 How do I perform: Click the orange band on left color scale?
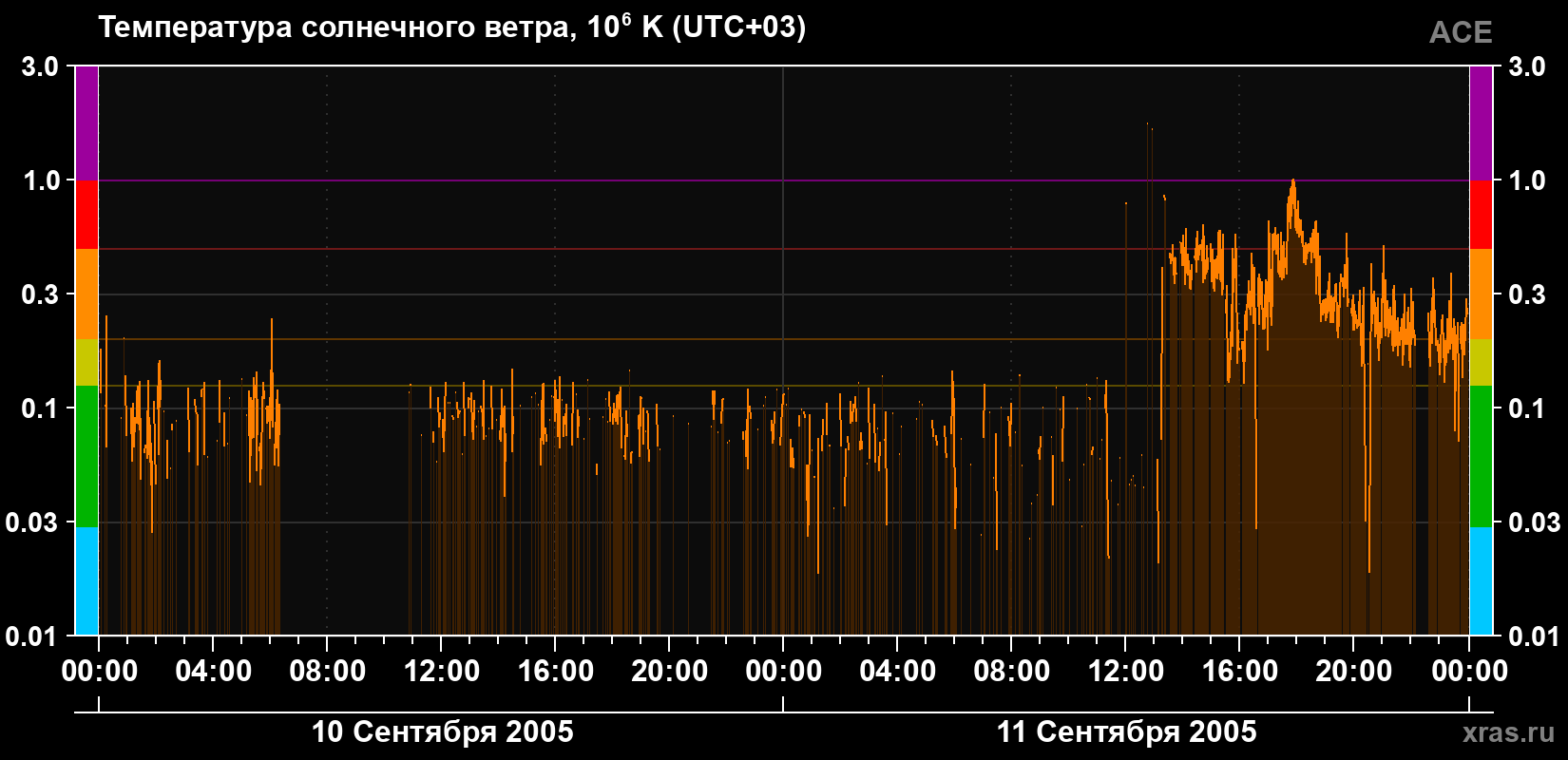(x=86, y=294)
